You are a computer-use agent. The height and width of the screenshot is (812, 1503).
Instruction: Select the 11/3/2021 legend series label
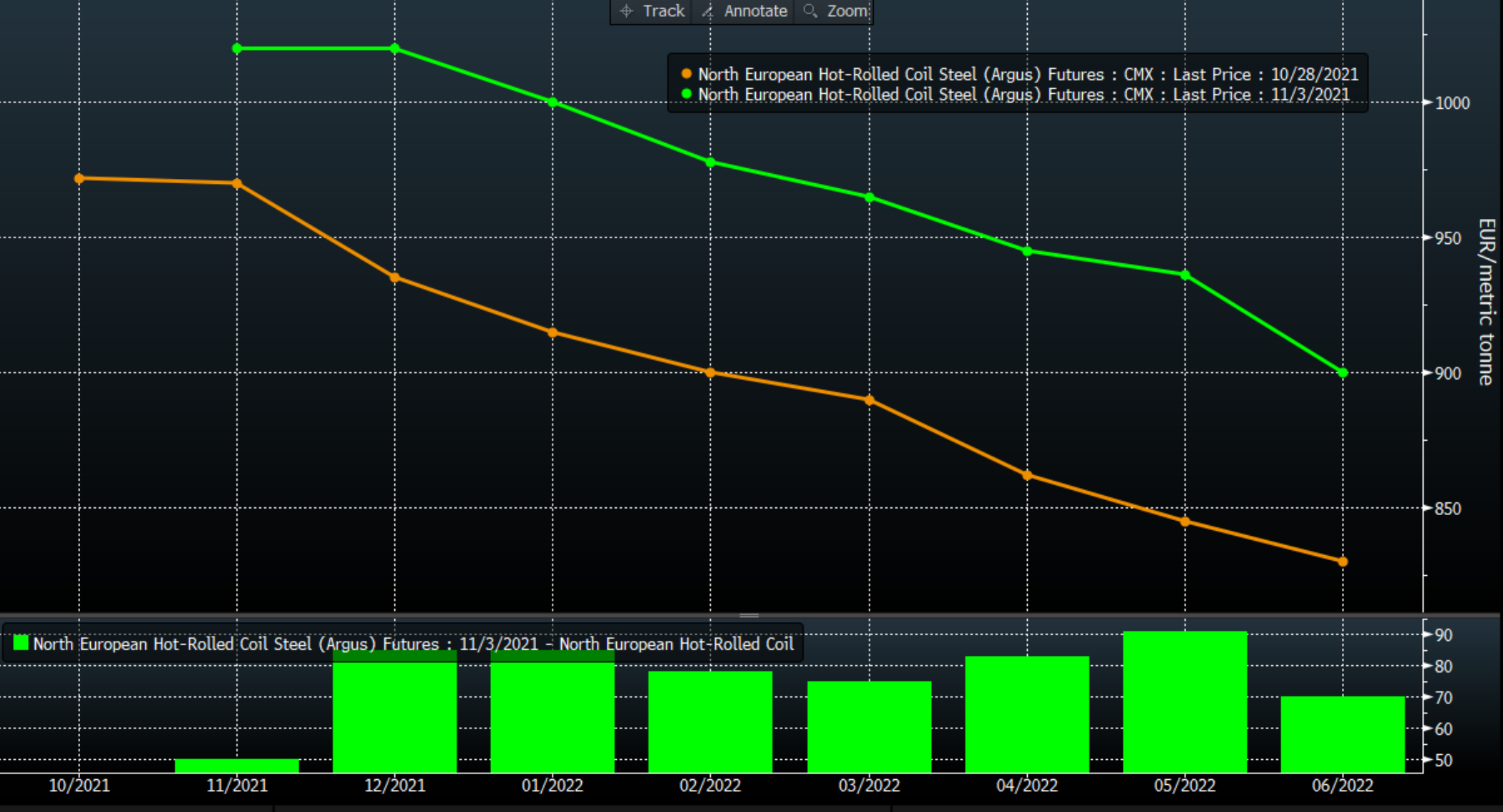(1023, 94)
